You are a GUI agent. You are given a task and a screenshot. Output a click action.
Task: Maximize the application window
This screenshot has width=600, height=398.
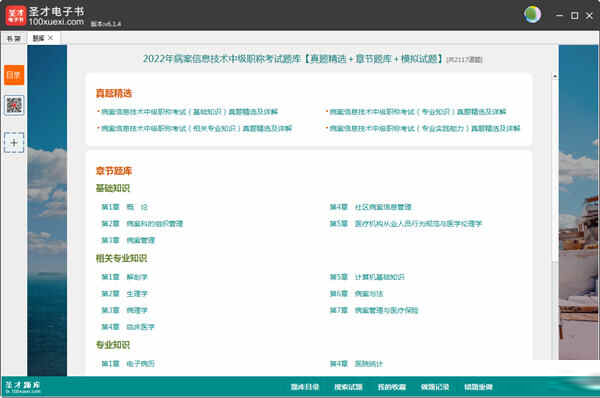[574, 16]
